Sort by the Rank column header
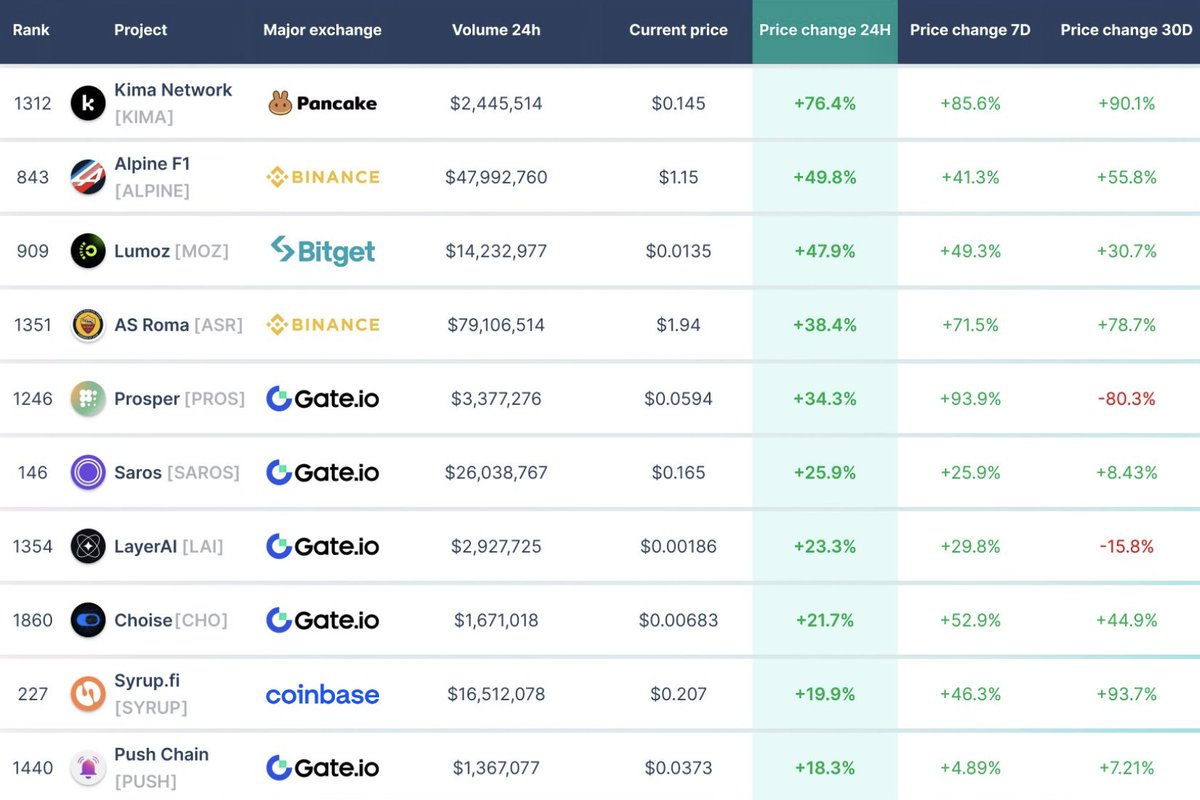This screenshot has width=1200, height=800. pyautogui.click(x=31, y=30)
